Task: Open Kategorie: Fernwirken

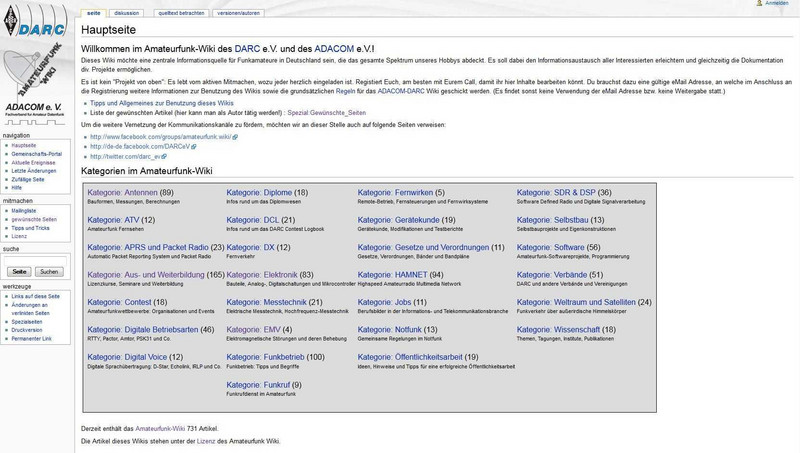Action: click(x=395, y=192)
